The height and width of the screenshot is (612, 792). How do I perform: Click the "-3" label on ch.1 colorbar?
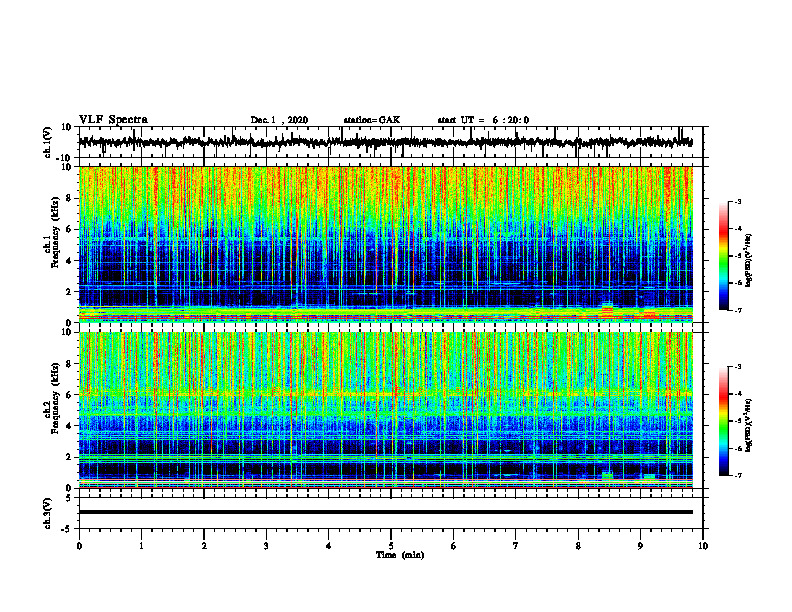pos(737,202)
